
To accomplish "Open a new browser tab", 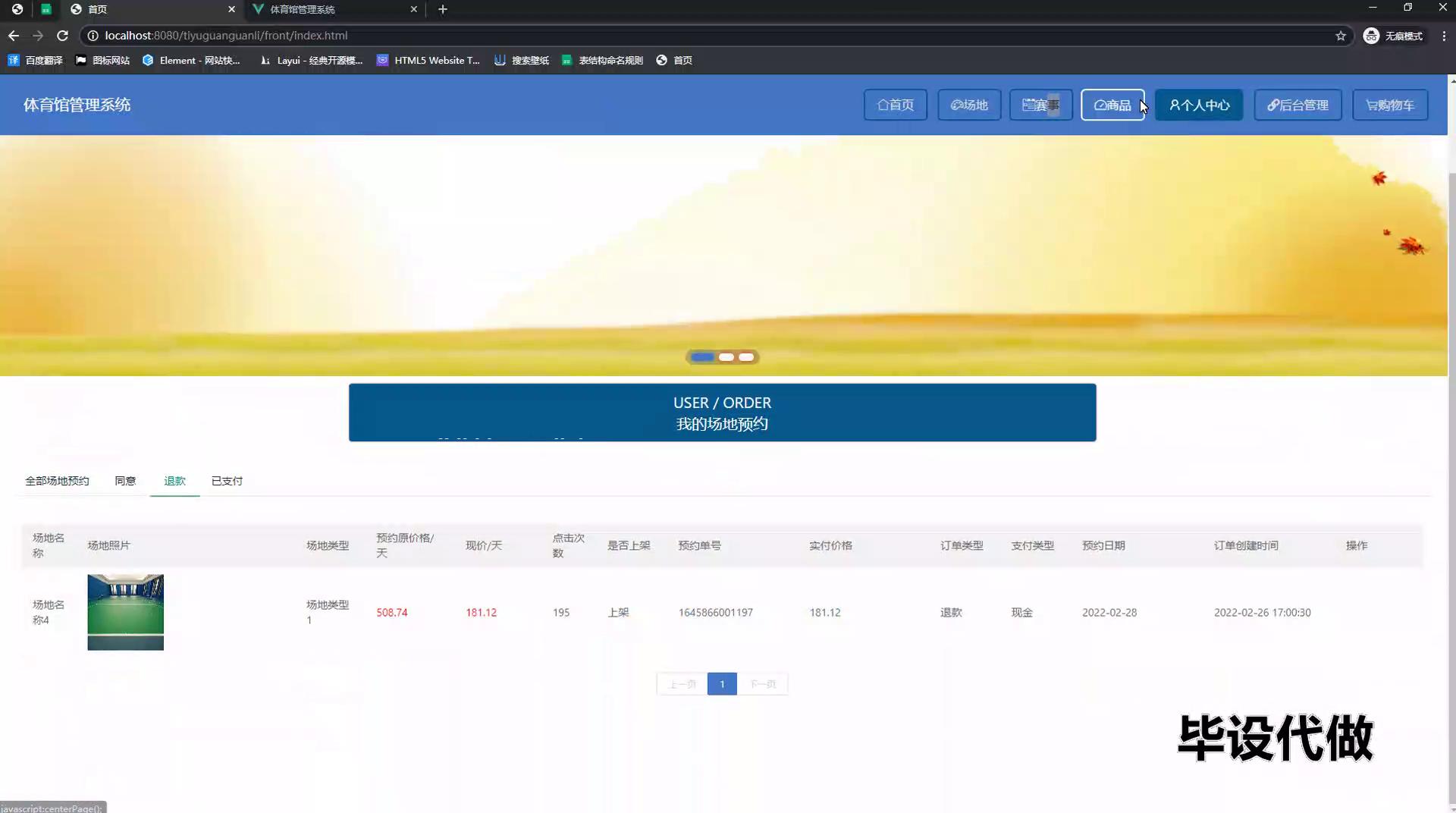I will 443,9.
